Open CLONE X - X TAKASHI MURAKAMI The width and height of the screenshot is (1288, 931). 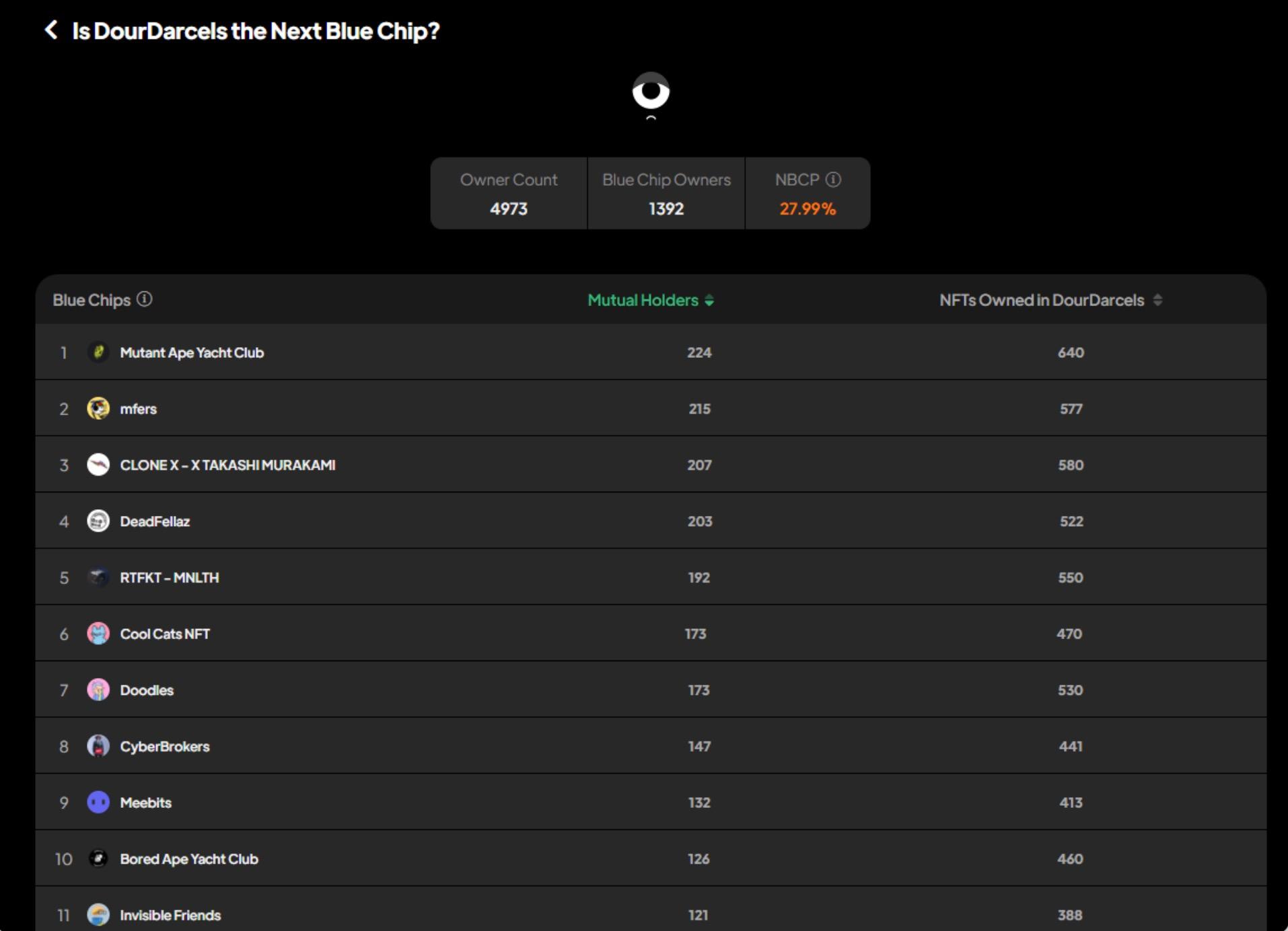tap(227, 465)
